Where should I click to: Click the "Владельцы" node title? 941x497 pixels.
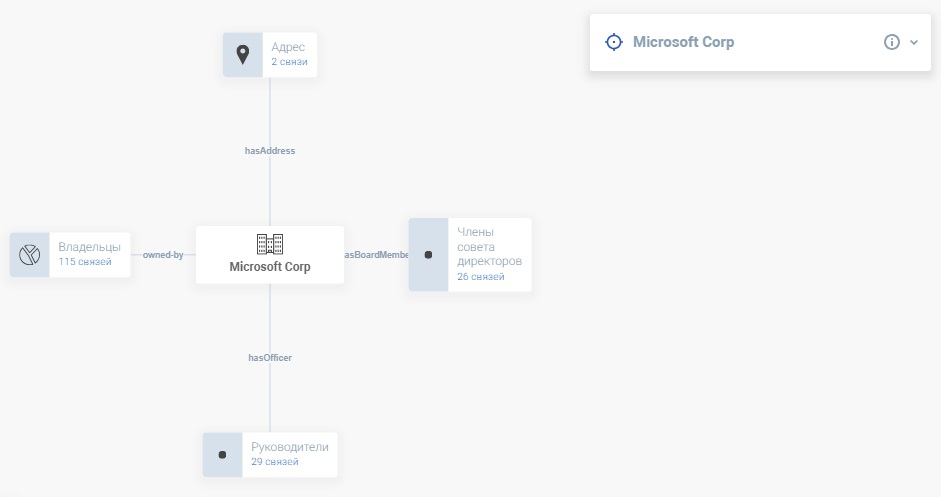tap(89, 247)
